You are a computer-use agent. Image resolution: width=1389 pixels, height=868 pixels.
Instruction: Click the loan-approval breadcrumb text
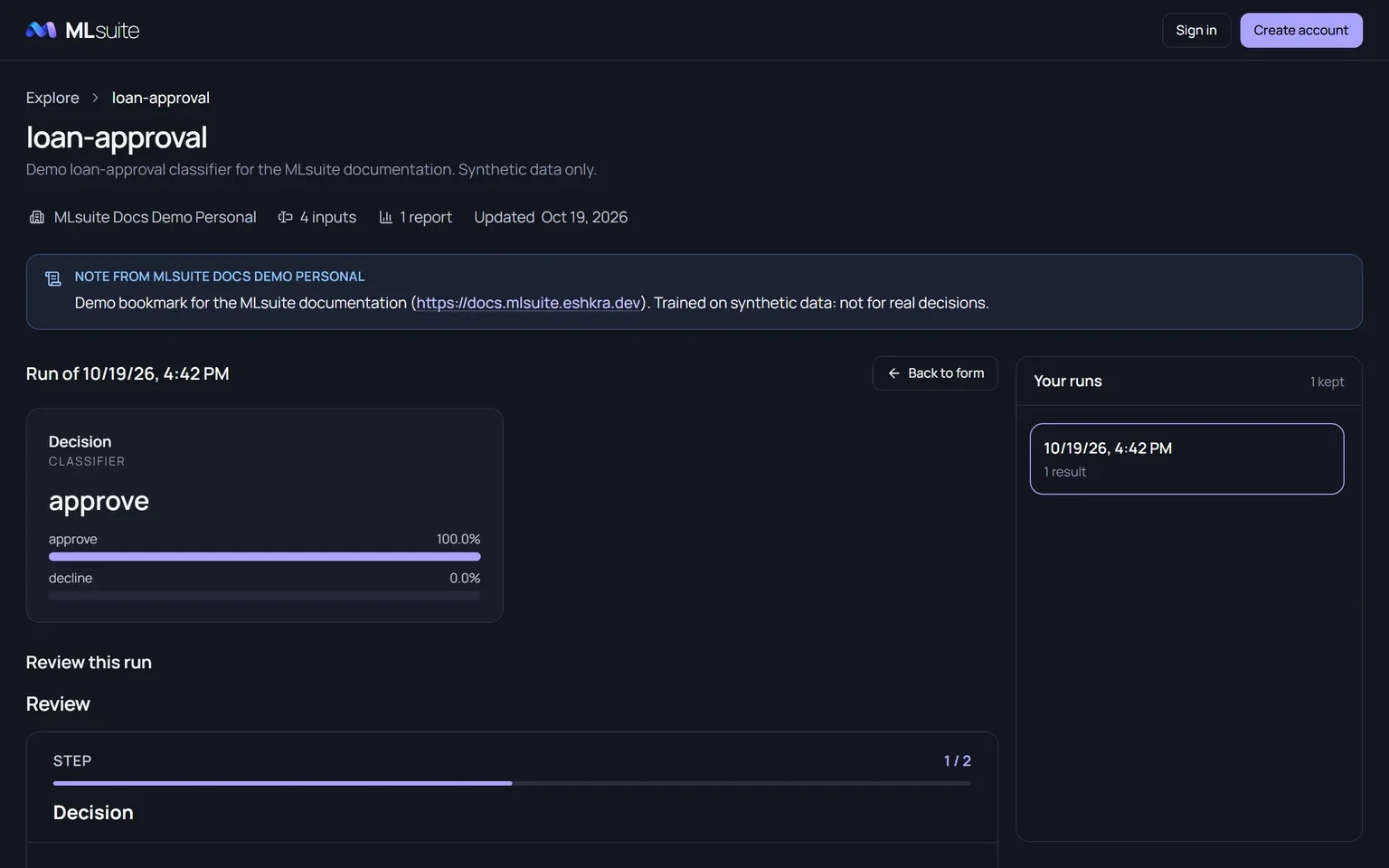[161, 98]
